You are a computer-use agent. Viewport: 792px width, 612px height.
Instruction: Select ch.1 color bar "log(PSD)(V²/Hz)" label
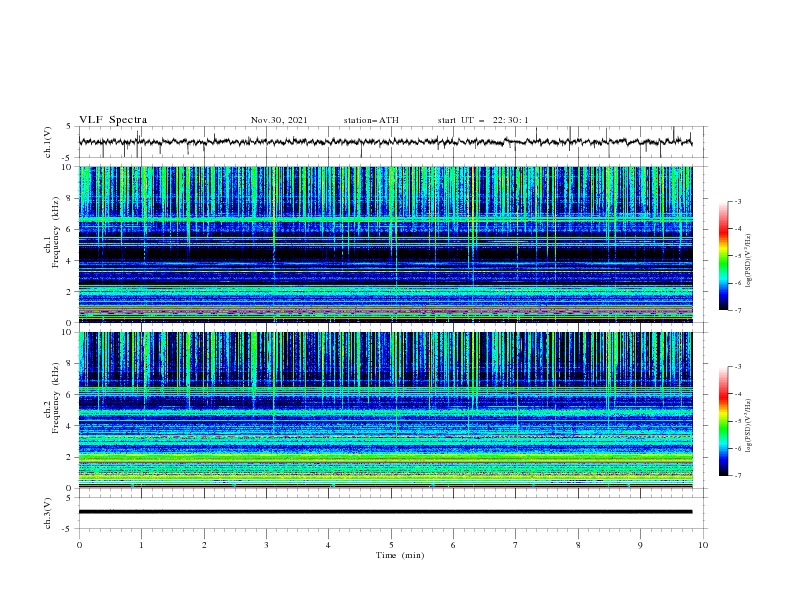pos(748,260)
